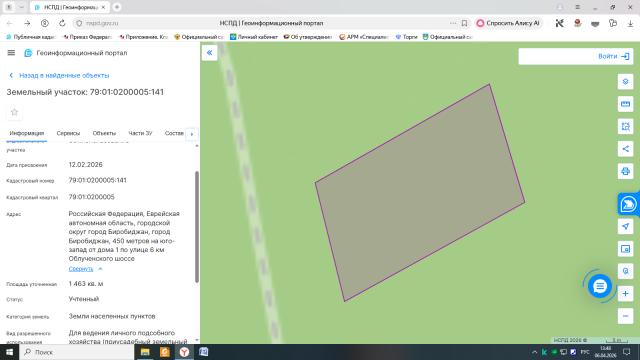Switch to the Информация tab

(27, 133)
